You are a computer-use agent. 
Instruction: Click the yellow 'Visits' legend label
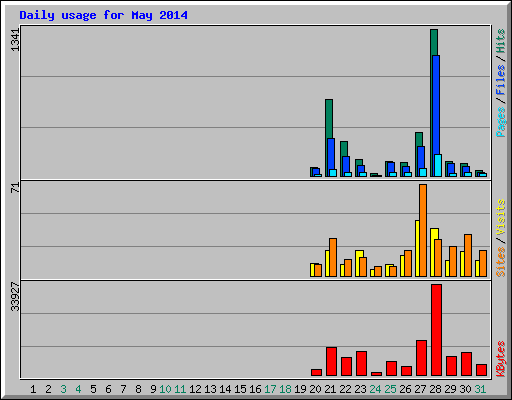501,217
